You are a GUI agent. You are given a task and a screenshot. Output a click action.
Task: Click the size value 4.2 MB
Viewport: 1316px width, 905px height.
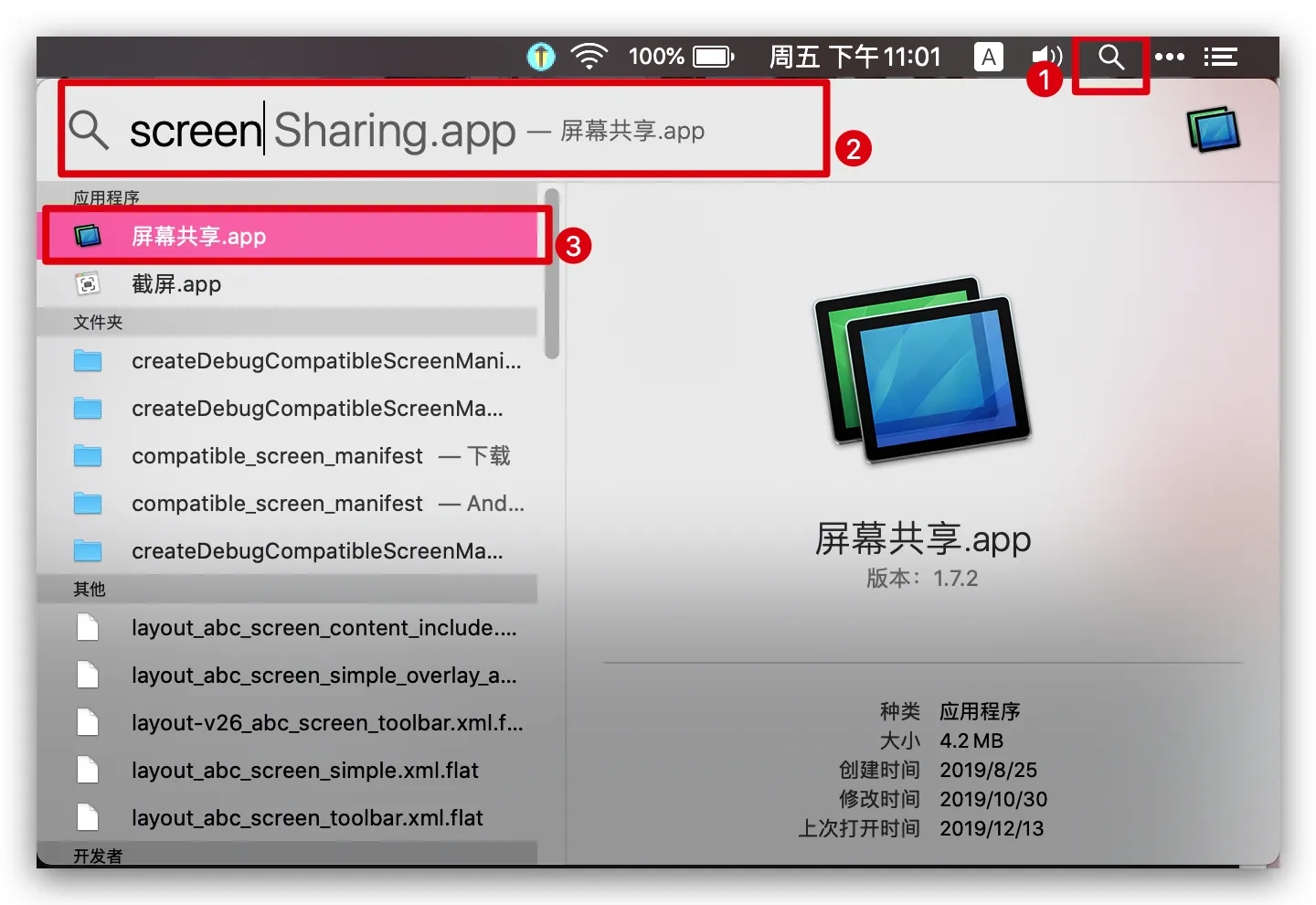tap(971, 740)
